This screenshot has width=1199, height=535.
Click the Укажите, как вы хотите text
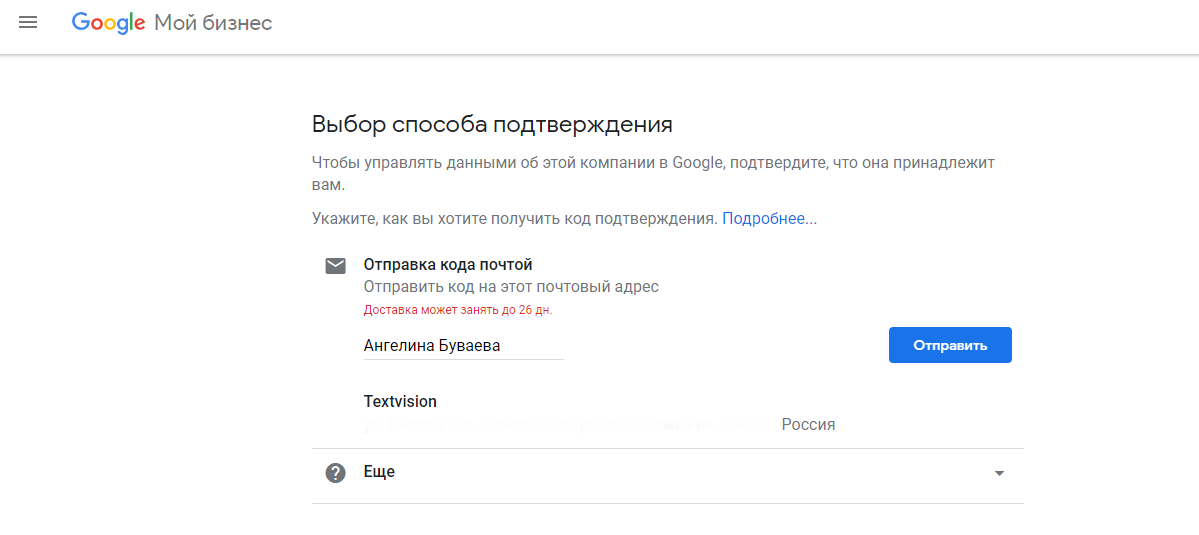(x=514, y=218)
